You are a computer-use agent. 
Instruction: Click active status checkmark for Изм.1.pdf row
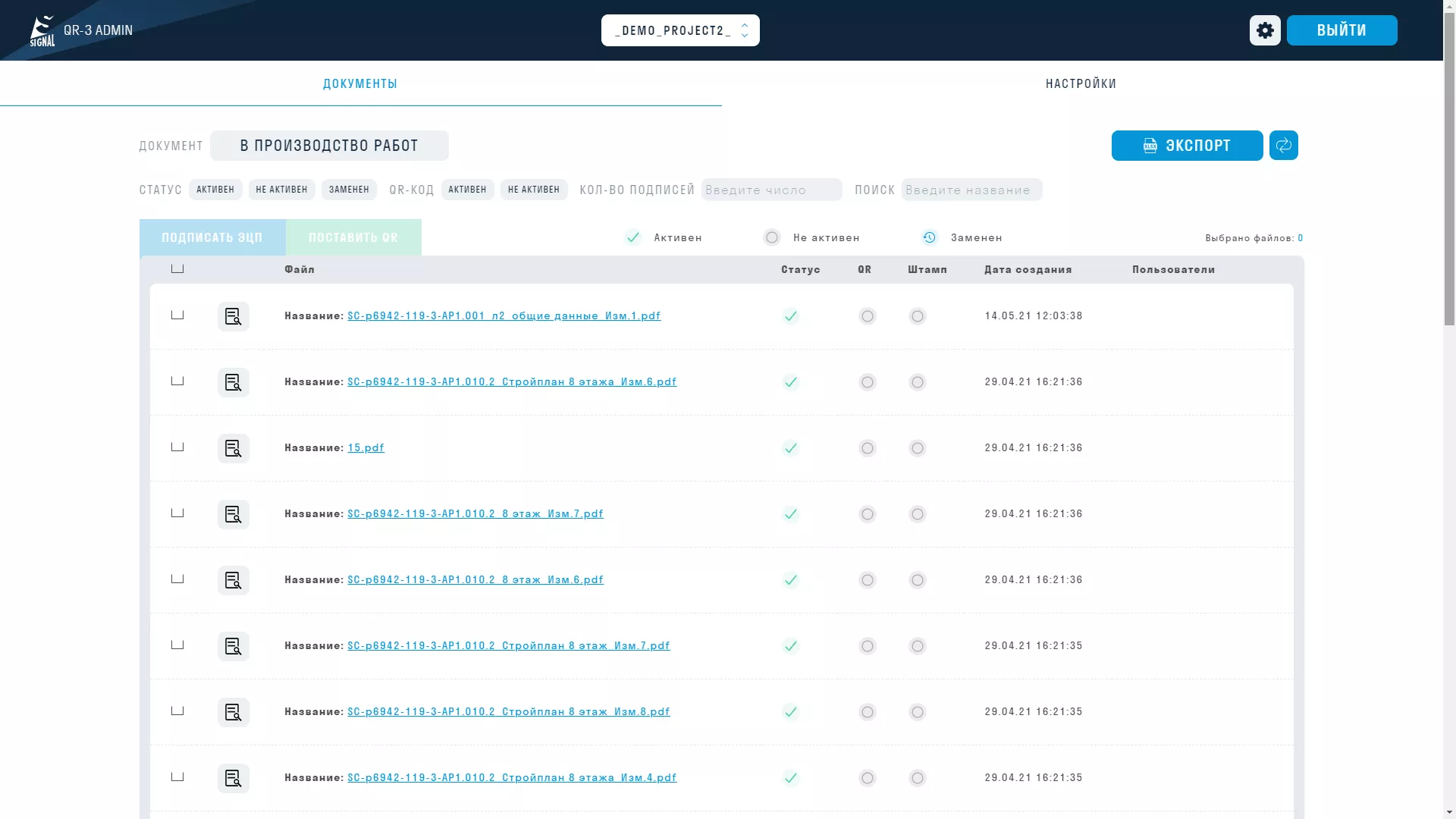click(x=791, y=316)
